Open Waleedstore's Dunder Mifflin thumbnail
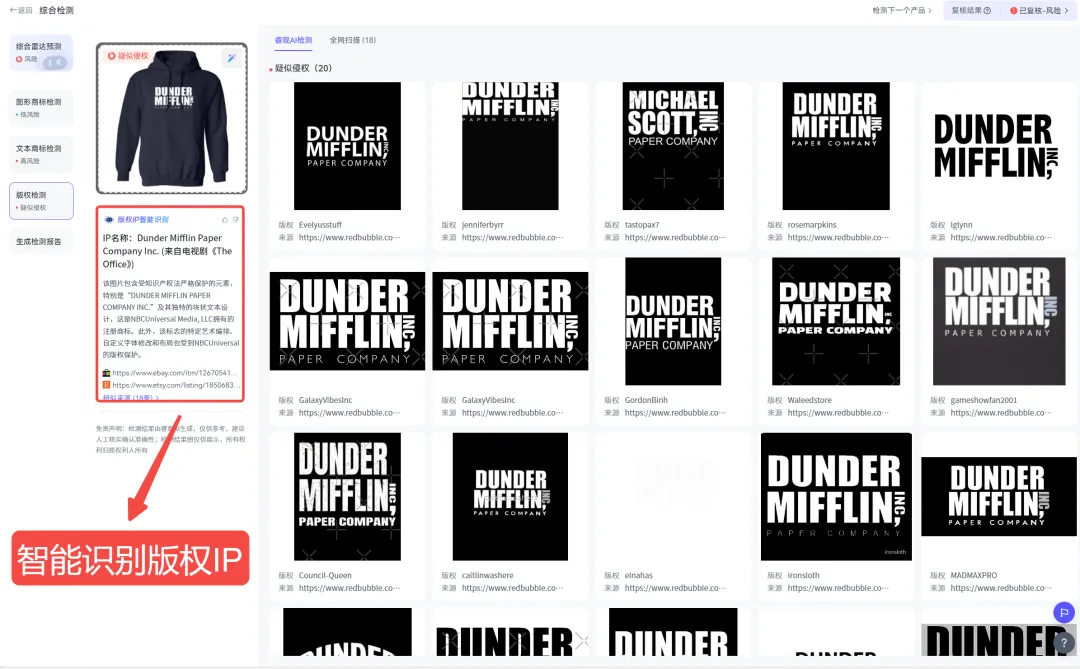Viewport: 1080px width, 669px height. click(836, 321)
